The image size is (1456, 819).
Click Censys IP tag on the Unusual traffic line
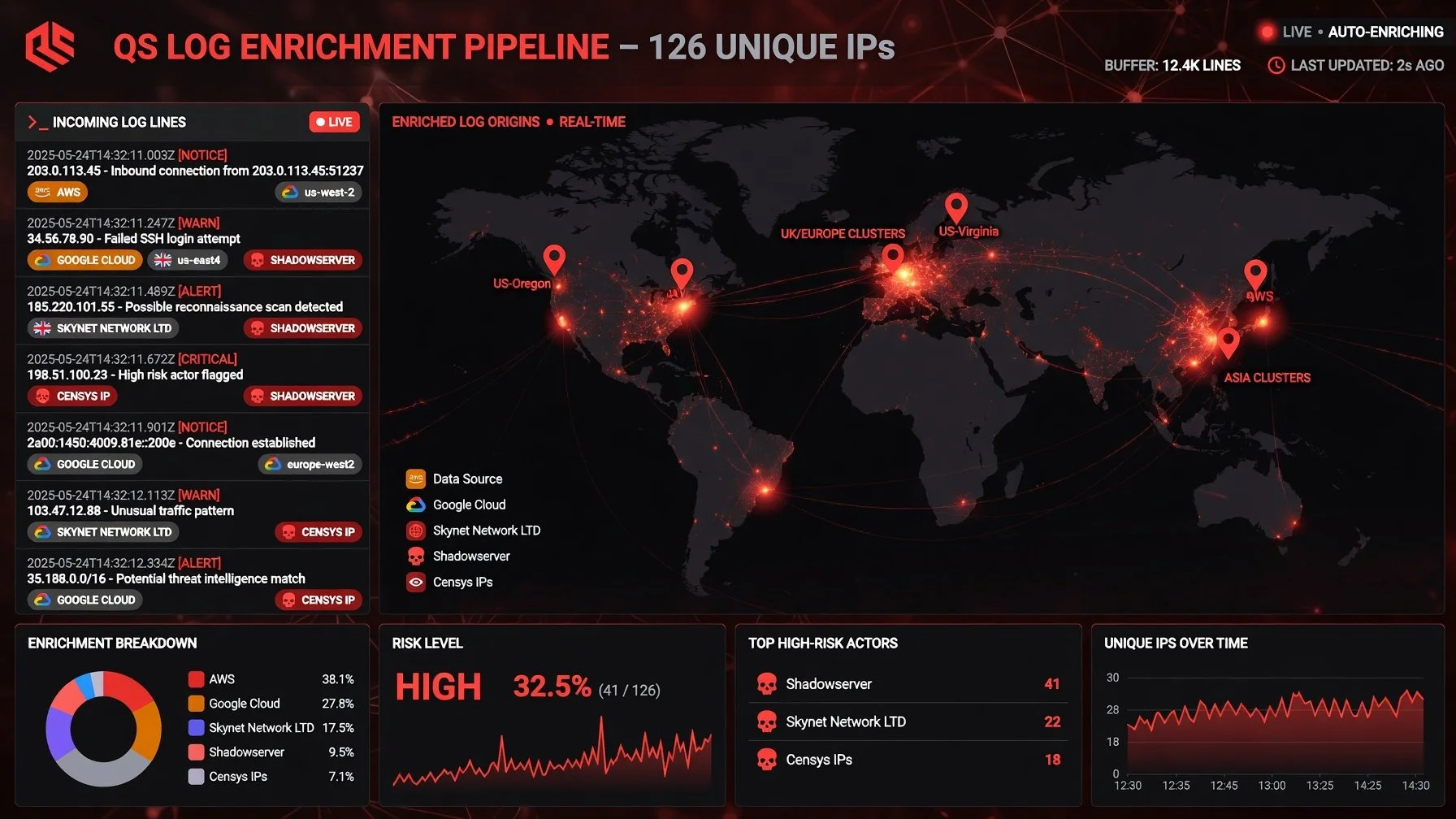[x=318, y=532]
